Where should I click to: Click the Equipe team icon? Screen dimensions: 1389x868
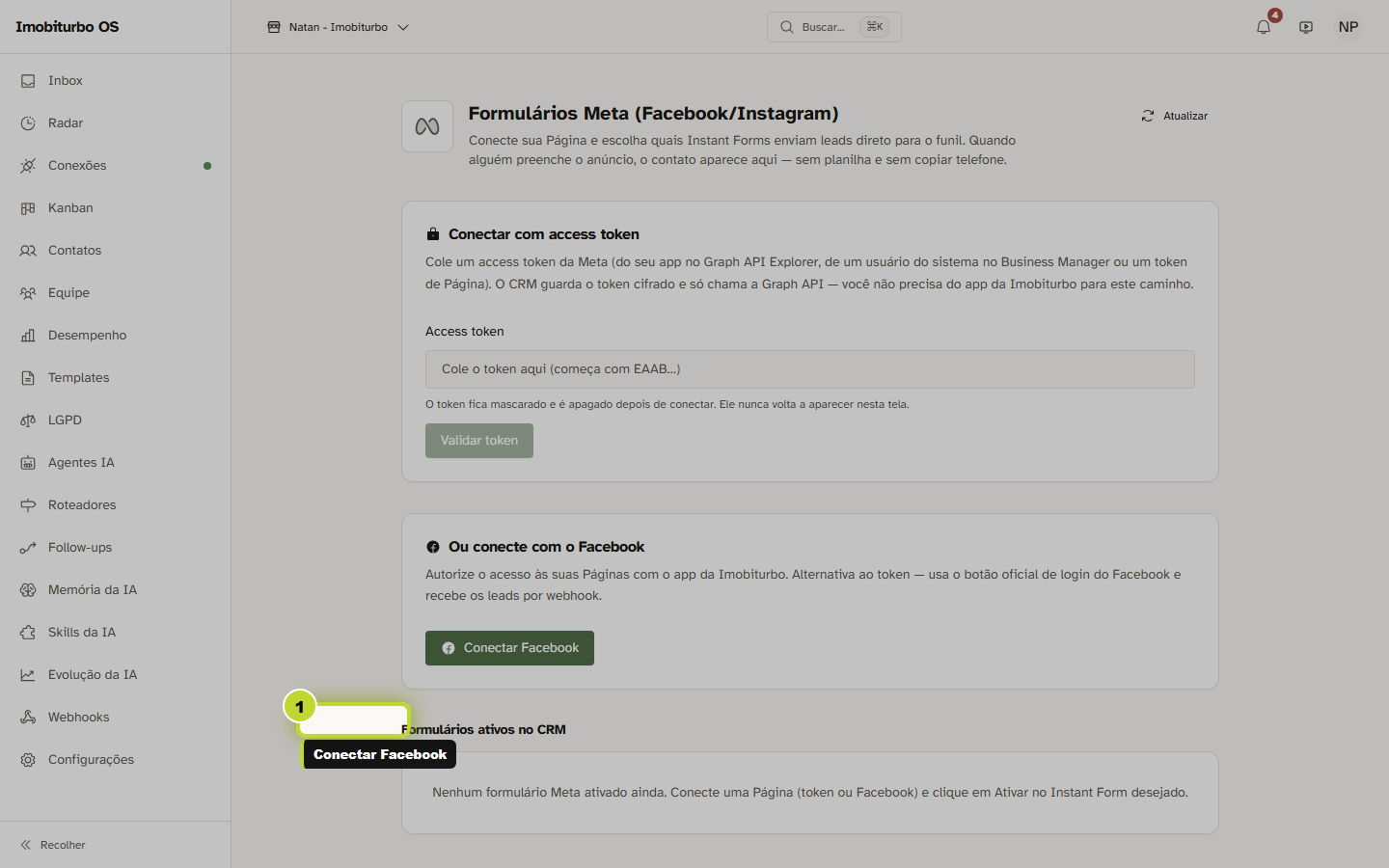pos(28,293)
